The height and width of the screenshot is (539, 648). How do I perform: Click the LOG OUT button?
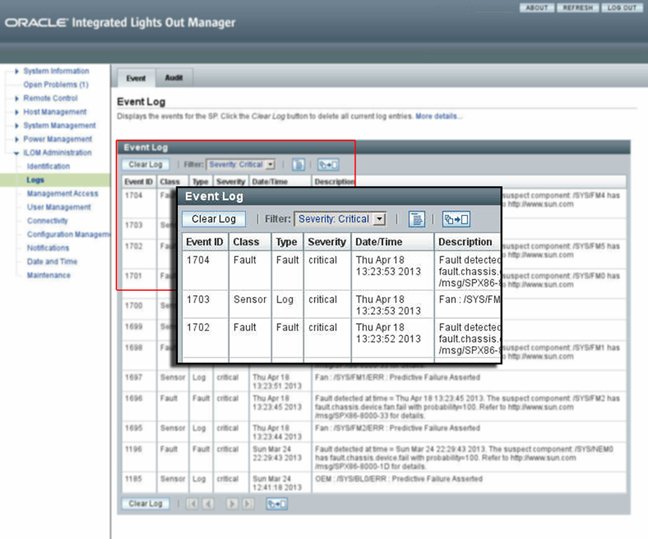pyautogui.click(x=622, y=7)
